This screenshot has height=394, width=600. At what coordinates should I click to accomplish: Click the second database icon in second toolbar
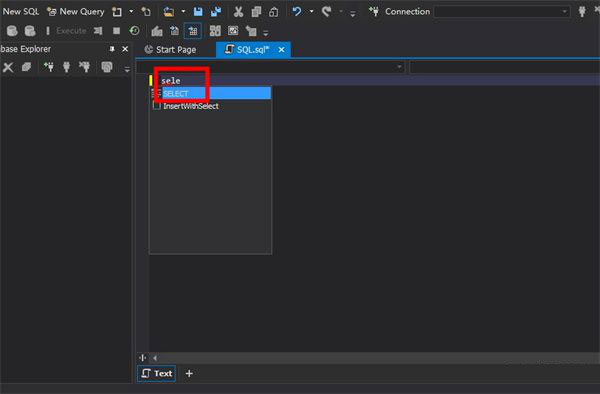[x=30, y=31]
